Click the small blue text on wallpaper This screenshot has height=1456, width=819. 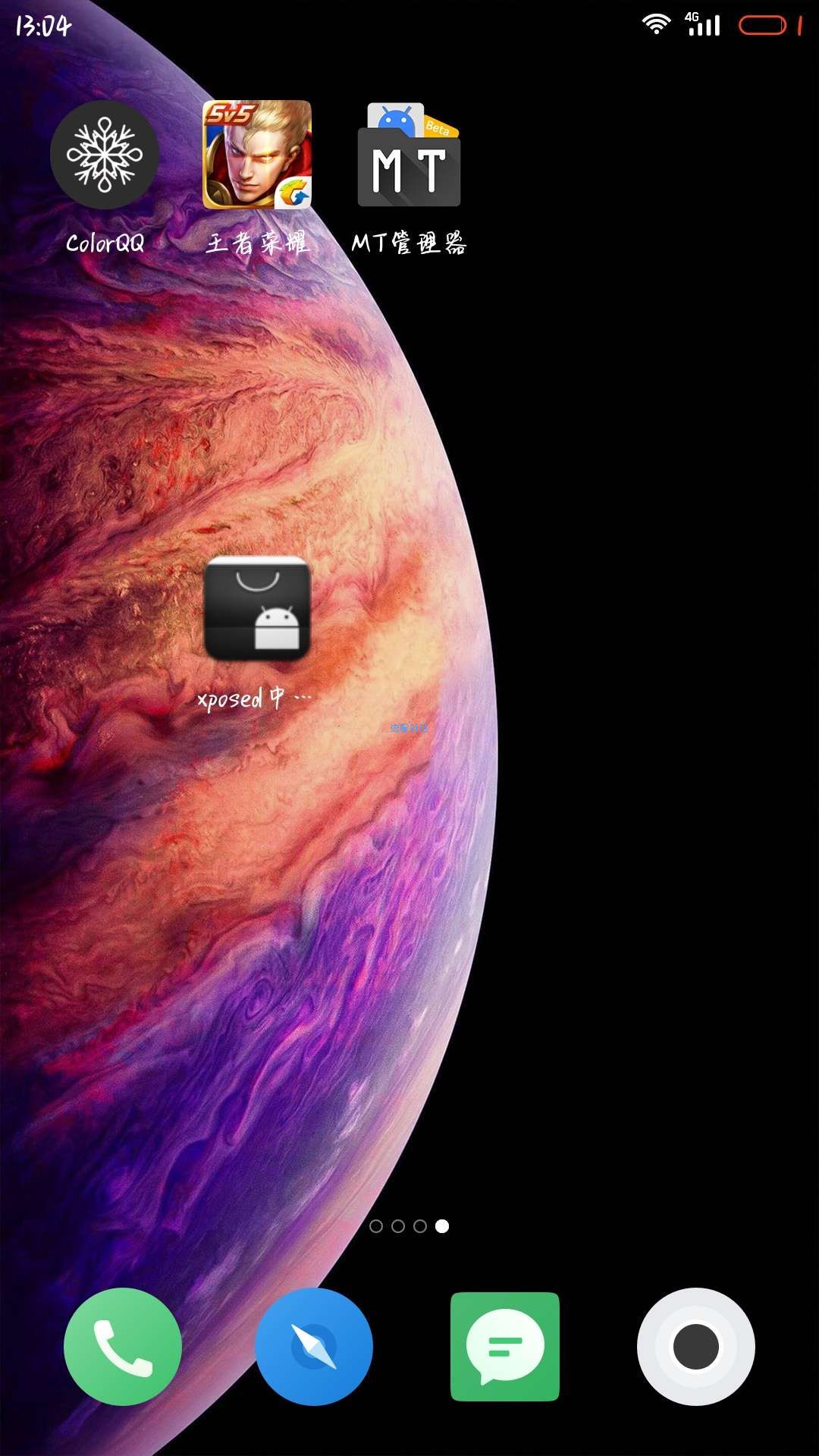[409, 728]
